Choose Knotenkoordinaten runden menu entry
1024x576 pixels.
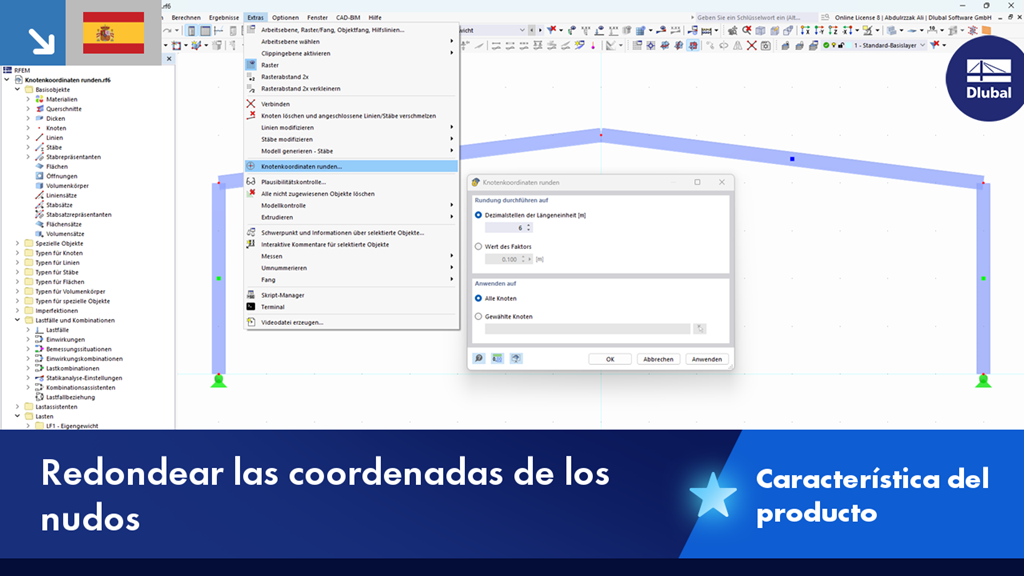(x=351, y=167)
